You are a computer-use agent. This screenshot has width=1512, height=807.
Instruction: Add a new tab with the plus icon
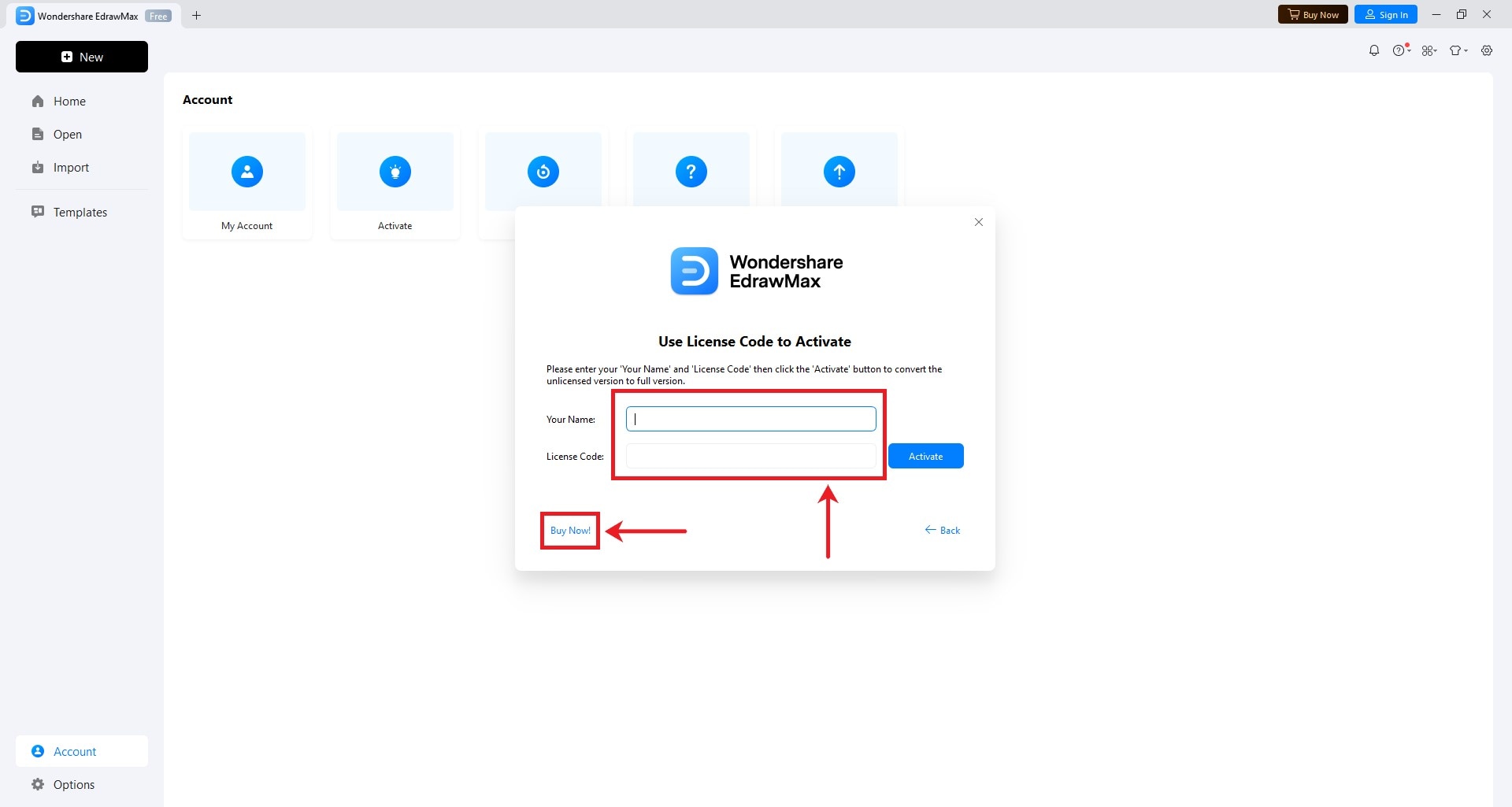click(x=197, y=15)
